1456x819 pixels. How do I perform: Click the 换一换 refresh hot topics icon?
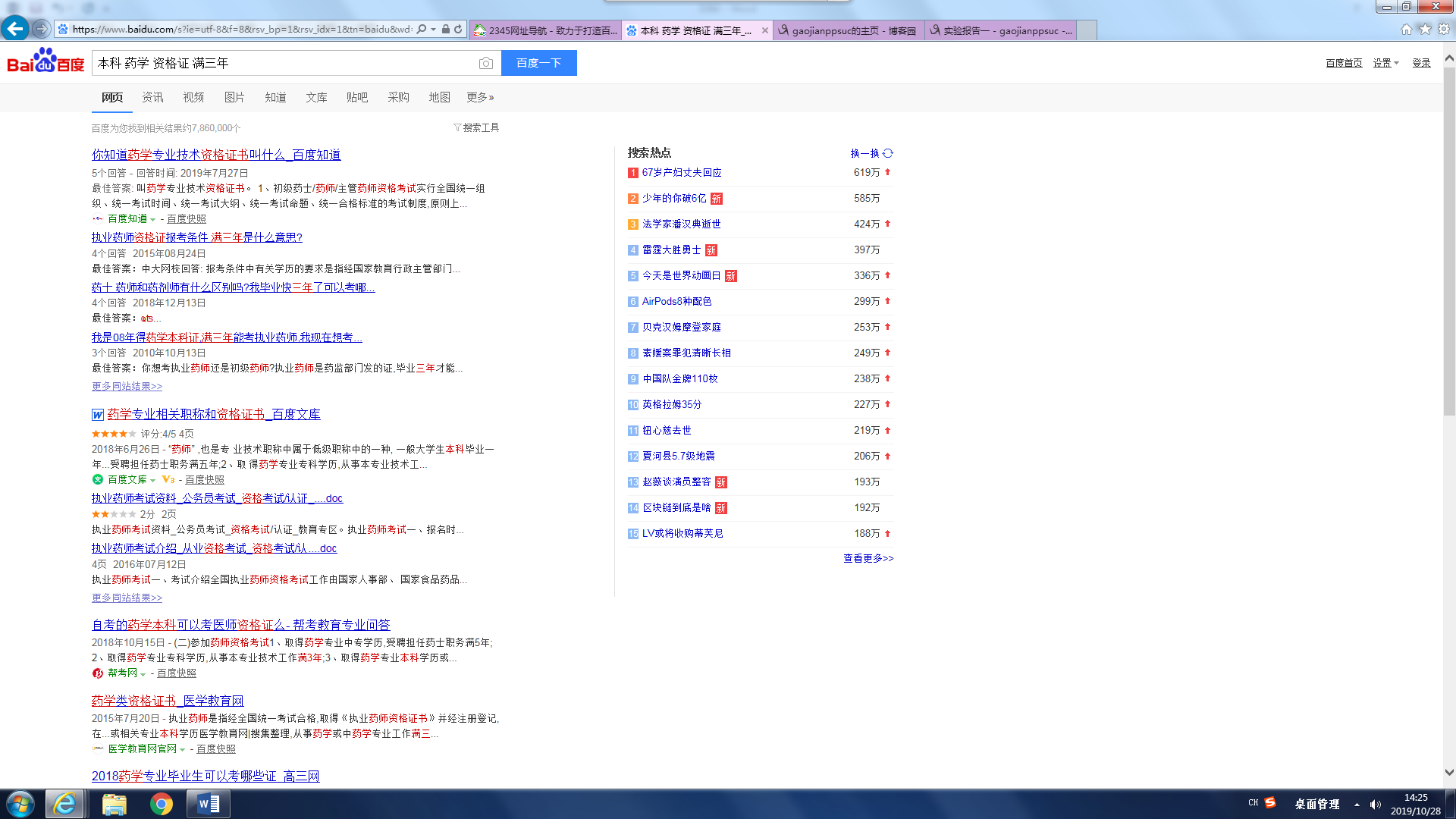[888, 153]
